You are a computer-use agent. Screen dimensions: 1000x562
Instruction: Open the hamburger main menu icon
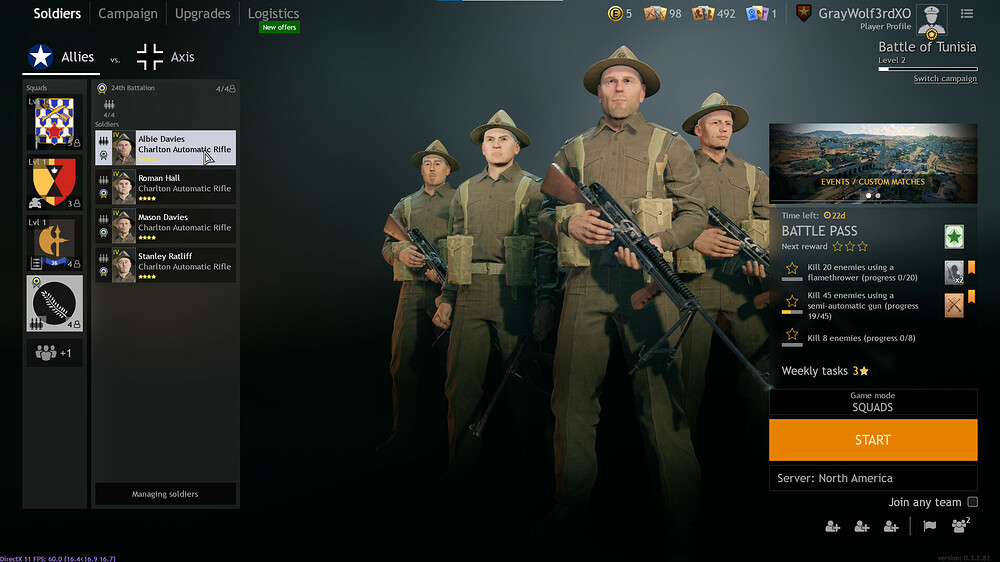(x=967, y=13)
